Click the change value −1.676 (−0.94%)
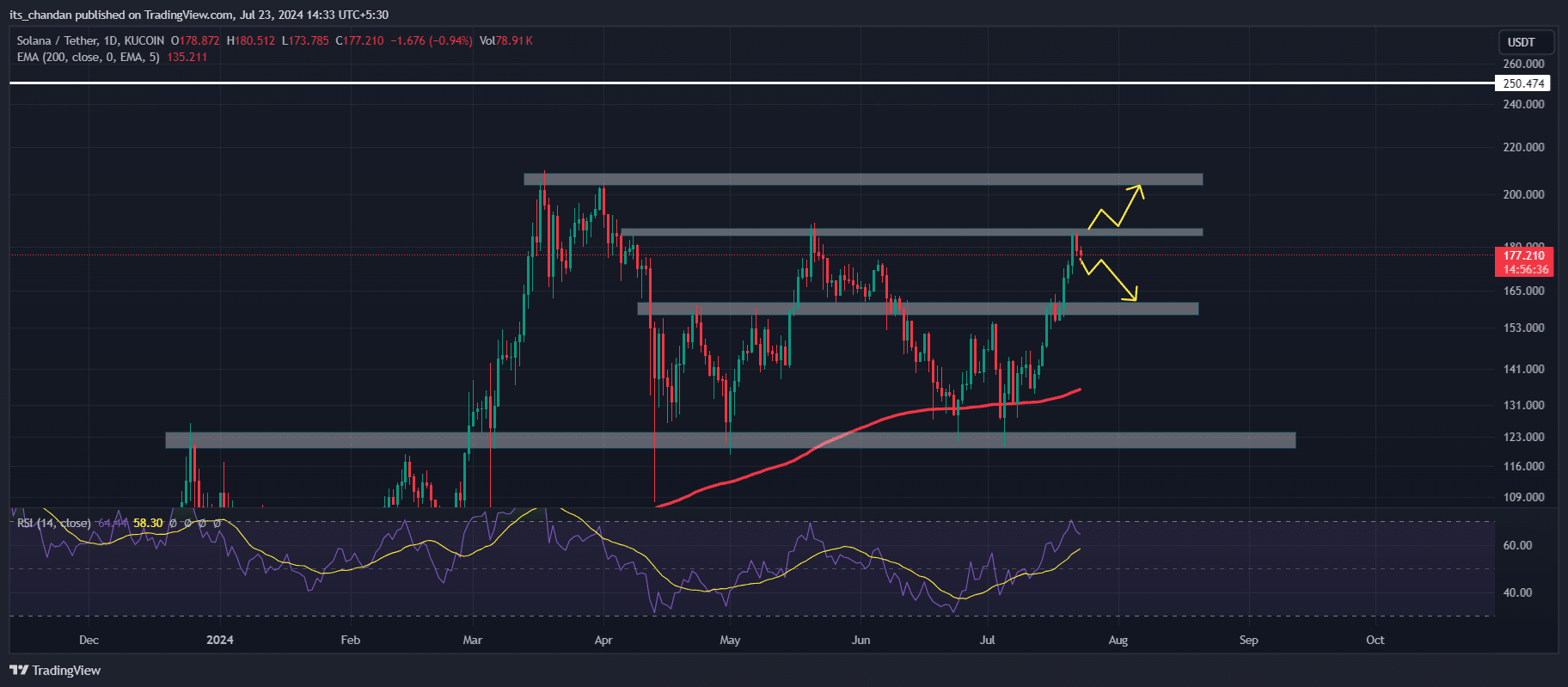The image size is (1568, 687). coord(432,40)
